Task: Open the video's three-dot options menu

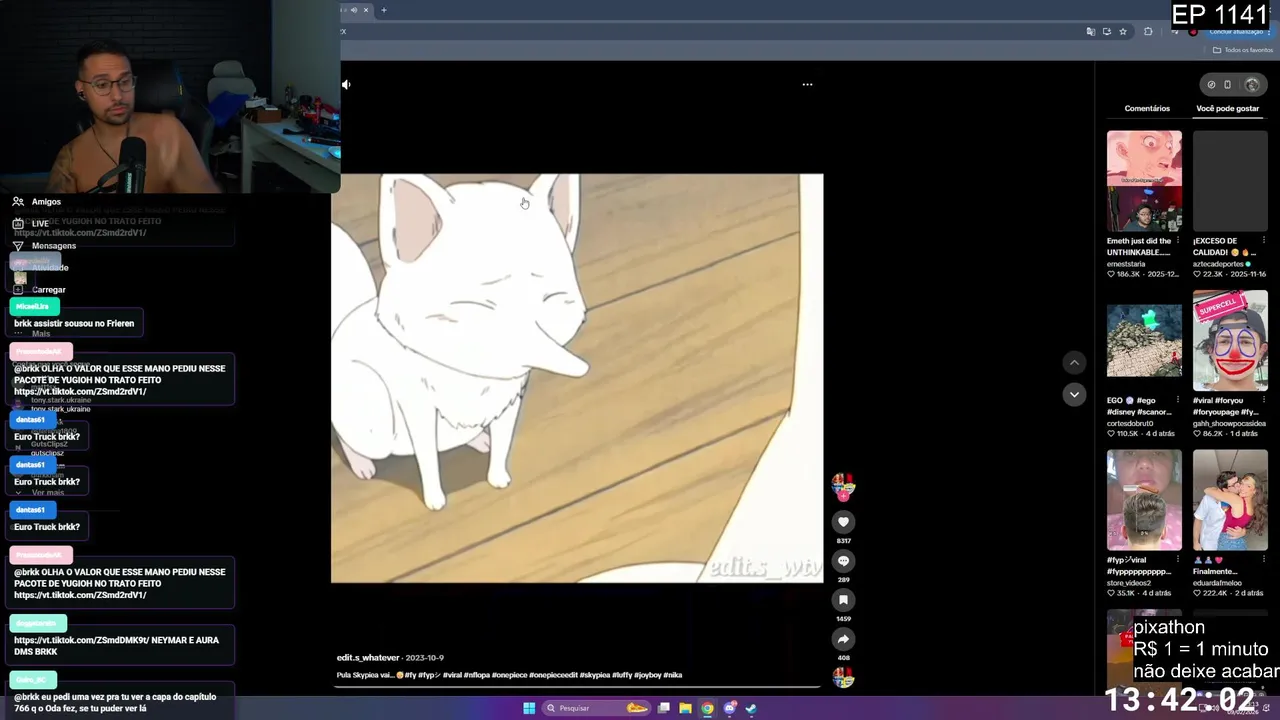Action: 807,84
